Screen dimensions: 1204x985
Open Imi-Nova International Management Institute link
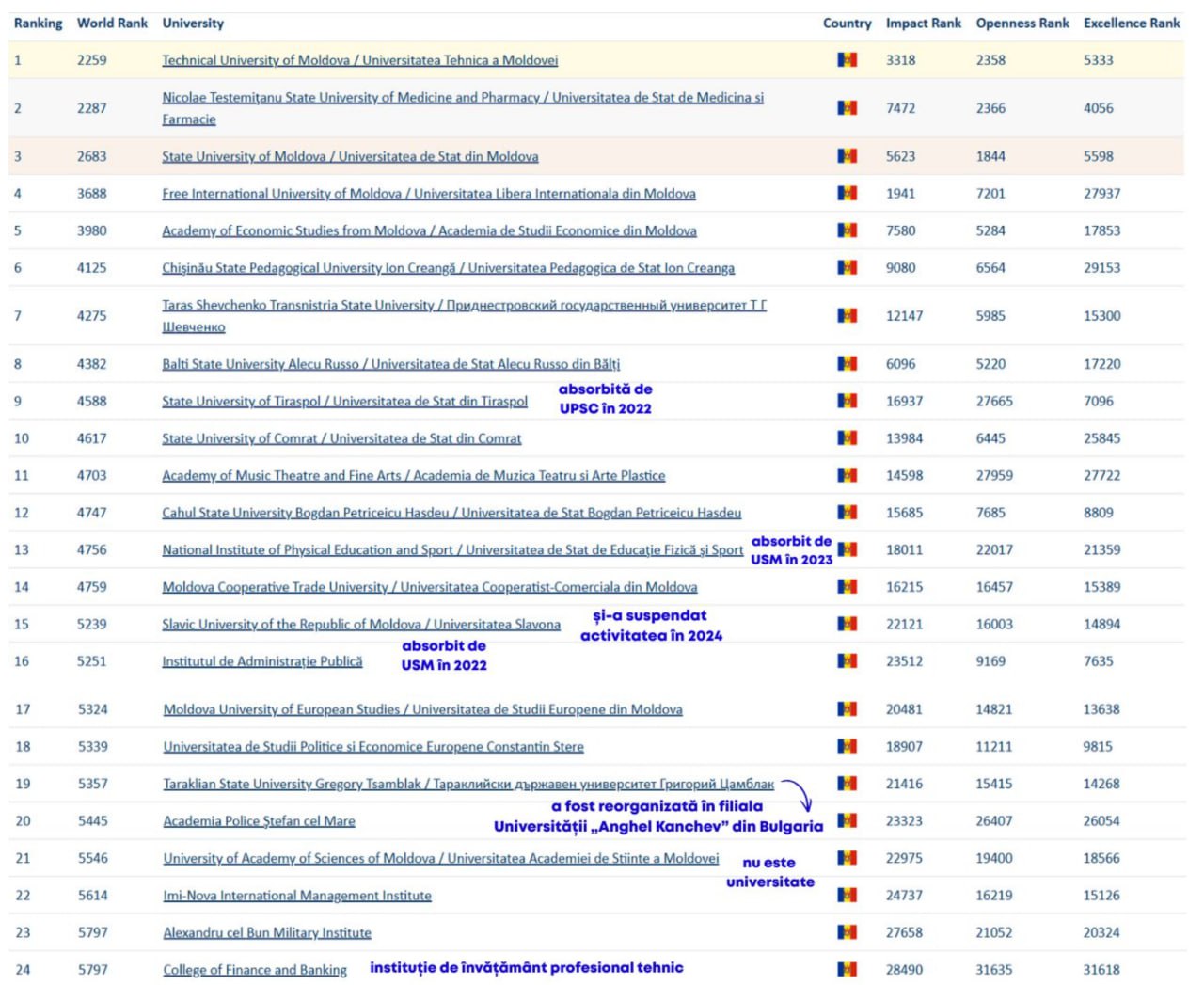click(297, 896)
